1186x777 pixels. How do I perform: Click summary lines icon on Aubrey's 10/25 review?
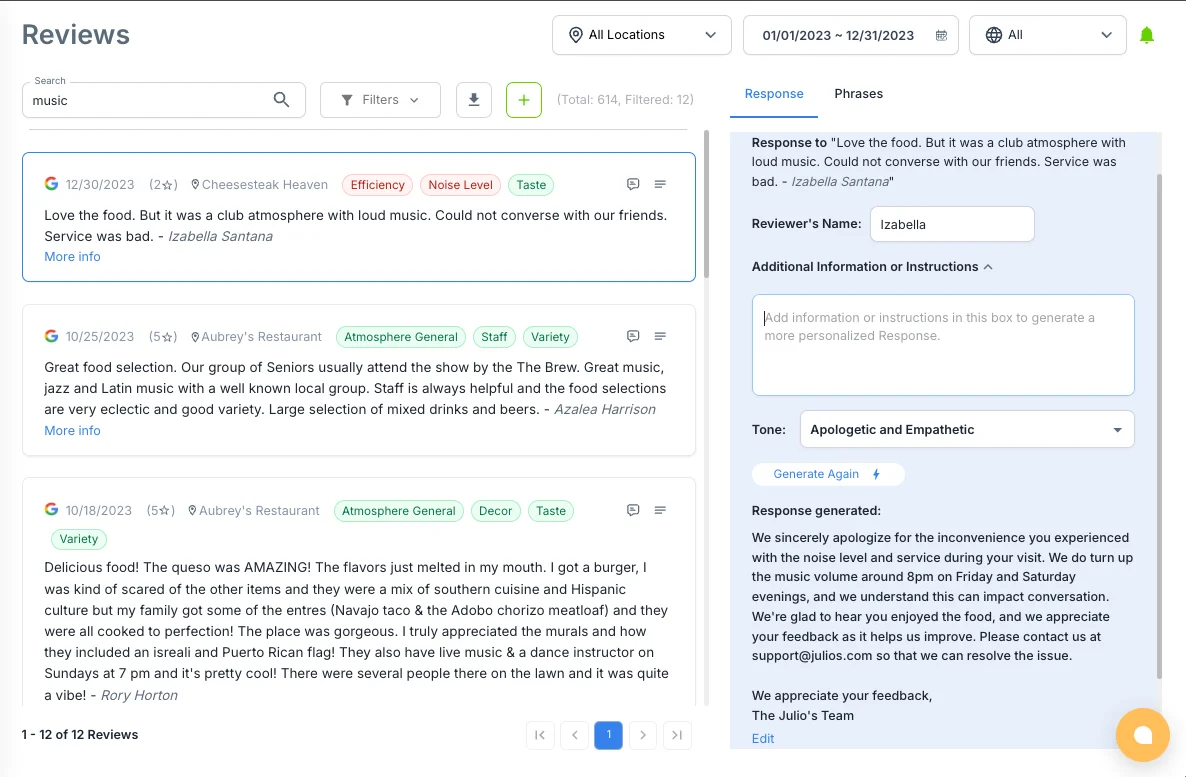(660, 336)
